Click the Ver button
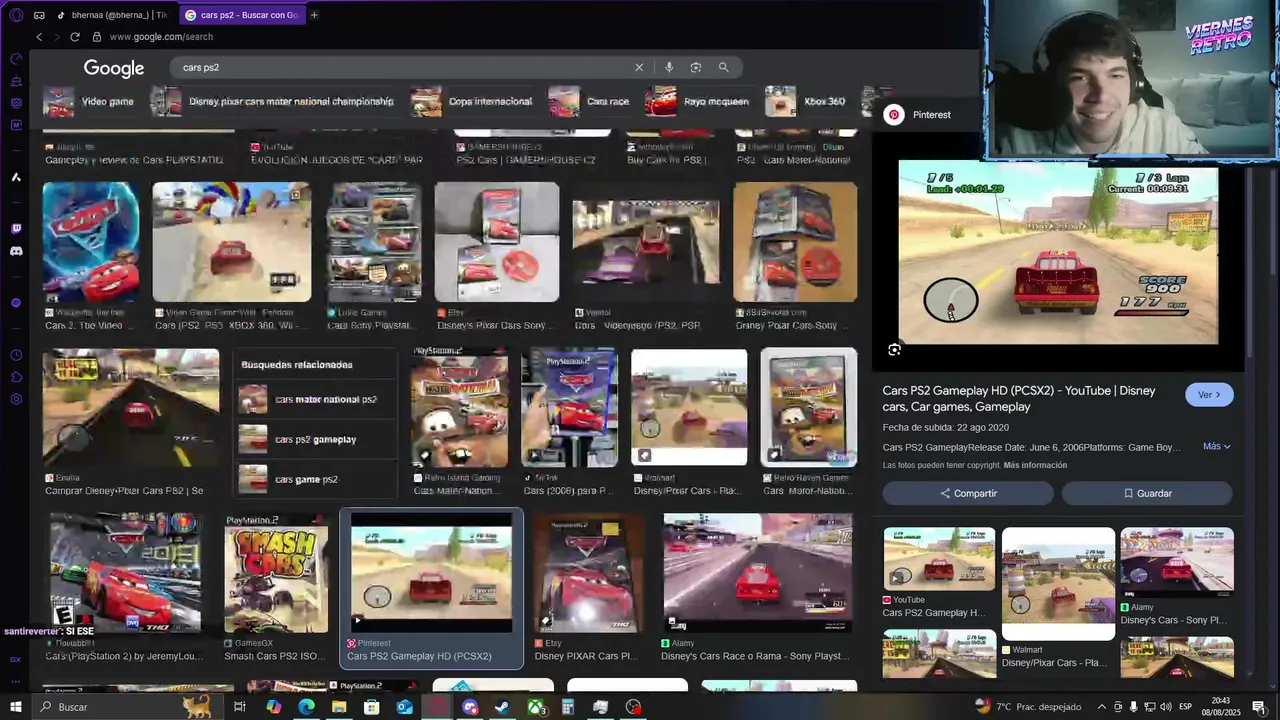 [x=1209, y=395]
